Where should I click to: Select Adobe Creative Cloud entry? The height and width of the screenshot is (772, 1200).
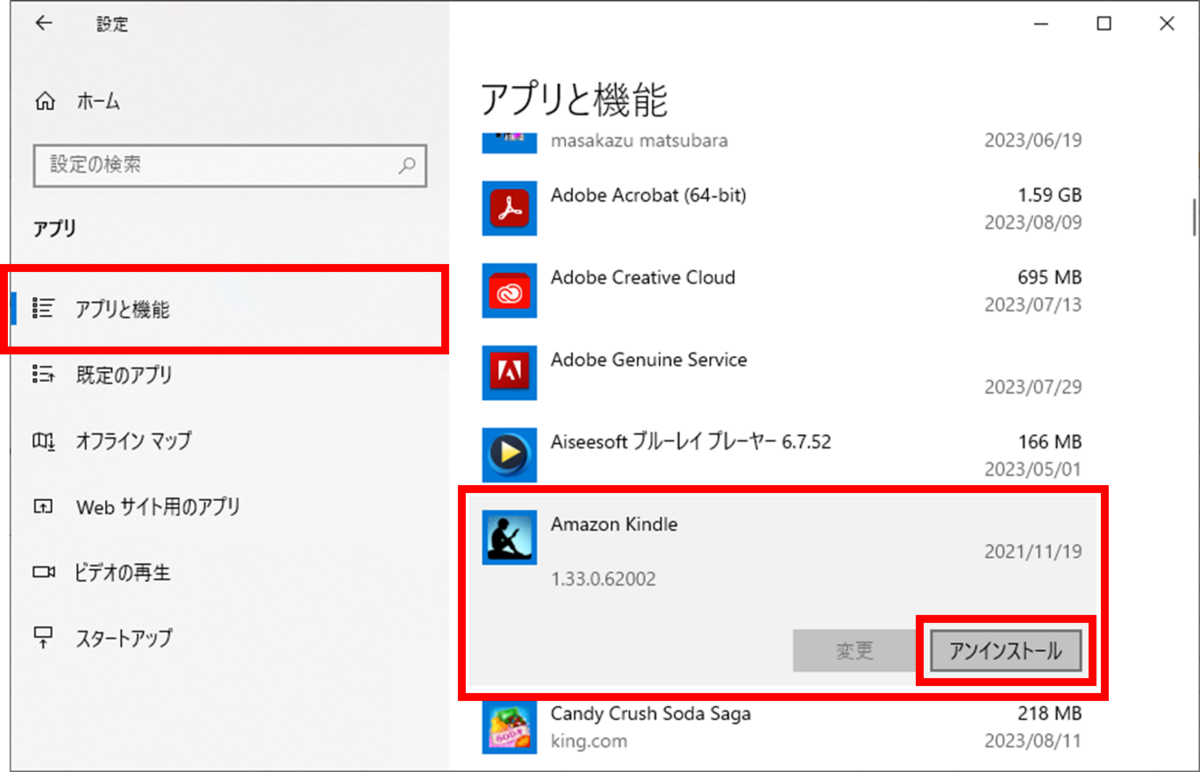tap(782, 291)
